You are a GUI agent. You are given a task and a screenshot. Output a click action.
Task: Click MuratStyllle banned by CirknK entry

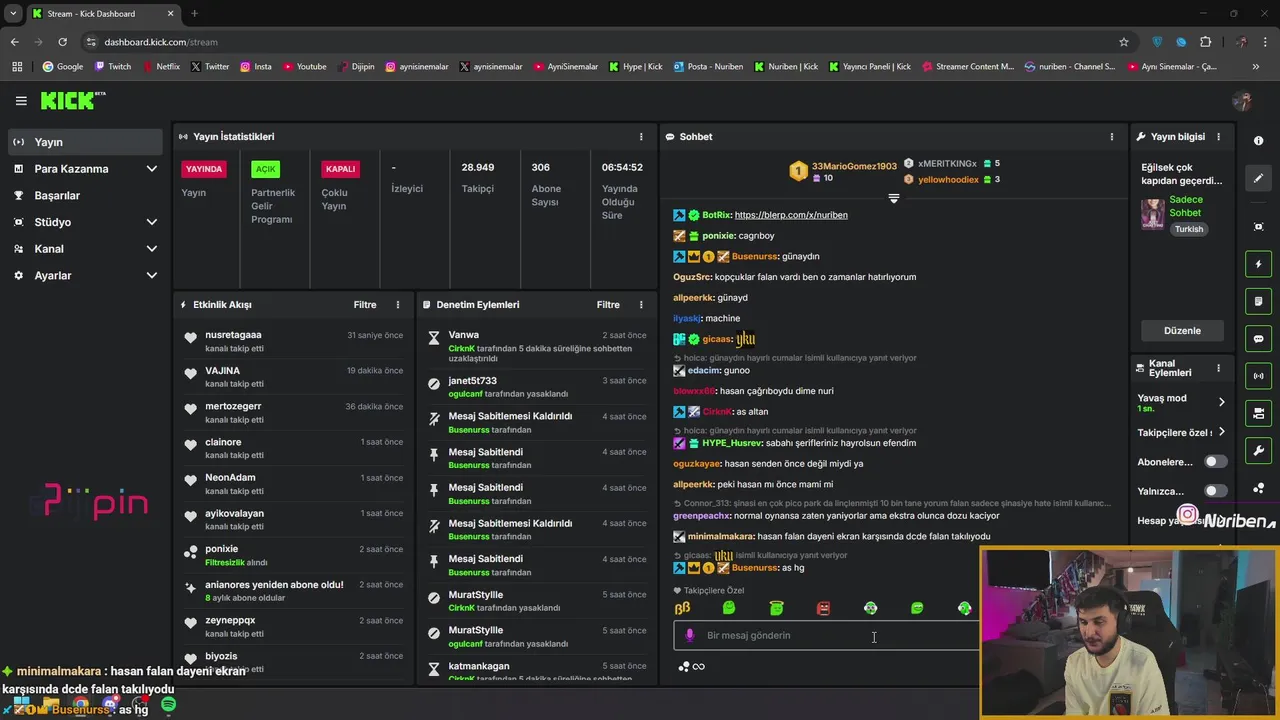(x=538, y=601)
